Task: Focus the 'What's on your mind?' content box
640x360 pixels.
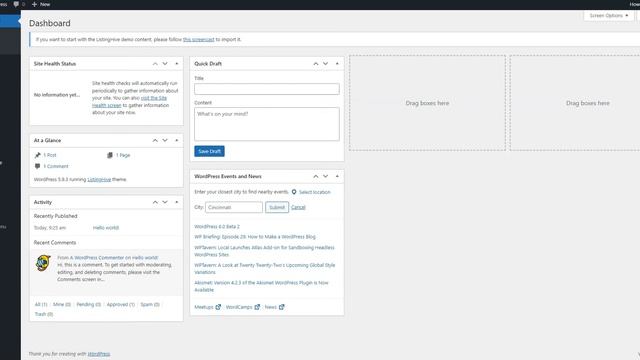Action: [267, 124]
